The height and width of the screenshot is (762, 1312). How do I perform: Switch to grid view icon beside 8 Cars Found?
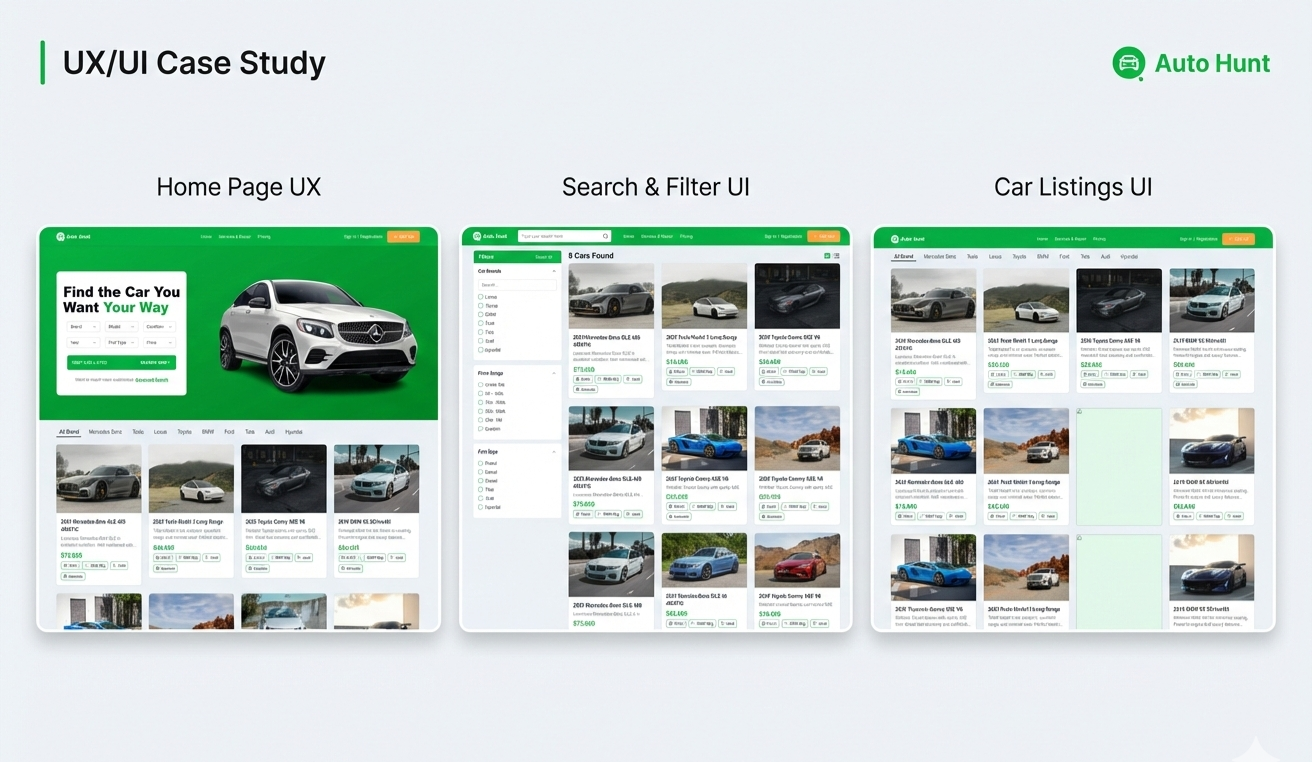tap(827, 256)
